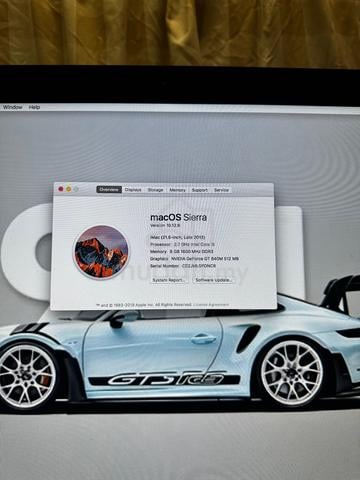Image resolution: width=360 pixels, height=480 pixels.
Task: Click the macOS Sierra mountain logo
Action: [101, 252]
